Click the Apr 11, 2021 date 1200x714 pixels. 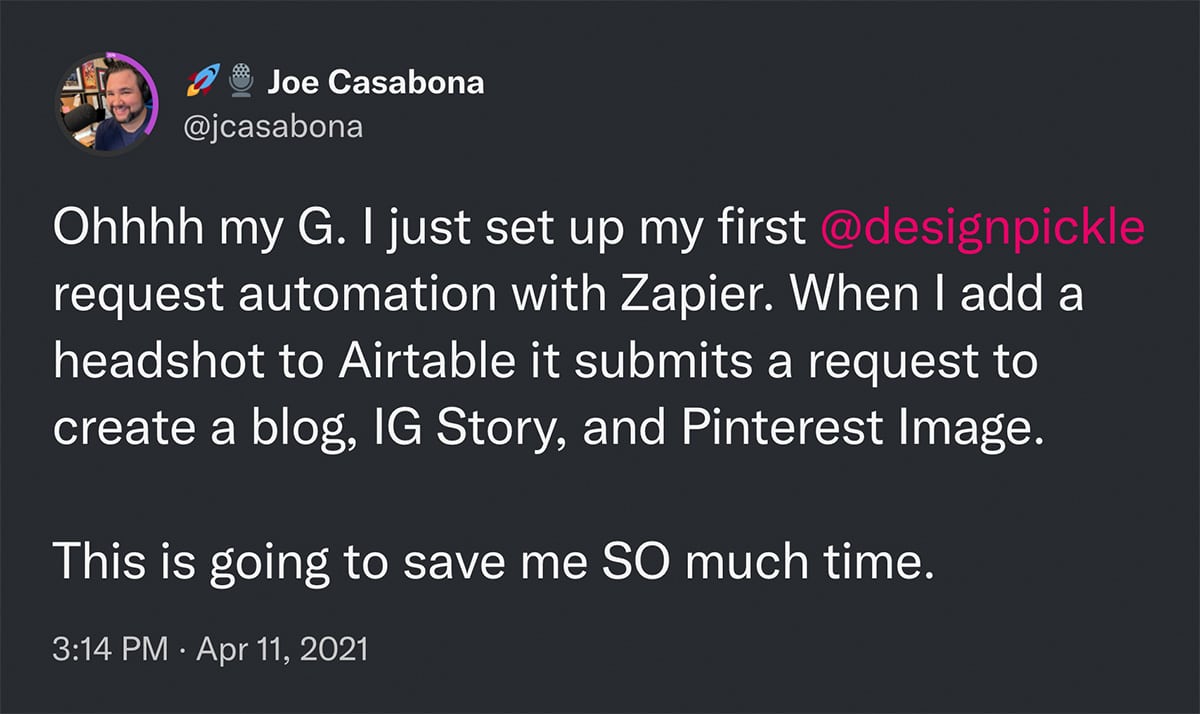pos(281,650)
